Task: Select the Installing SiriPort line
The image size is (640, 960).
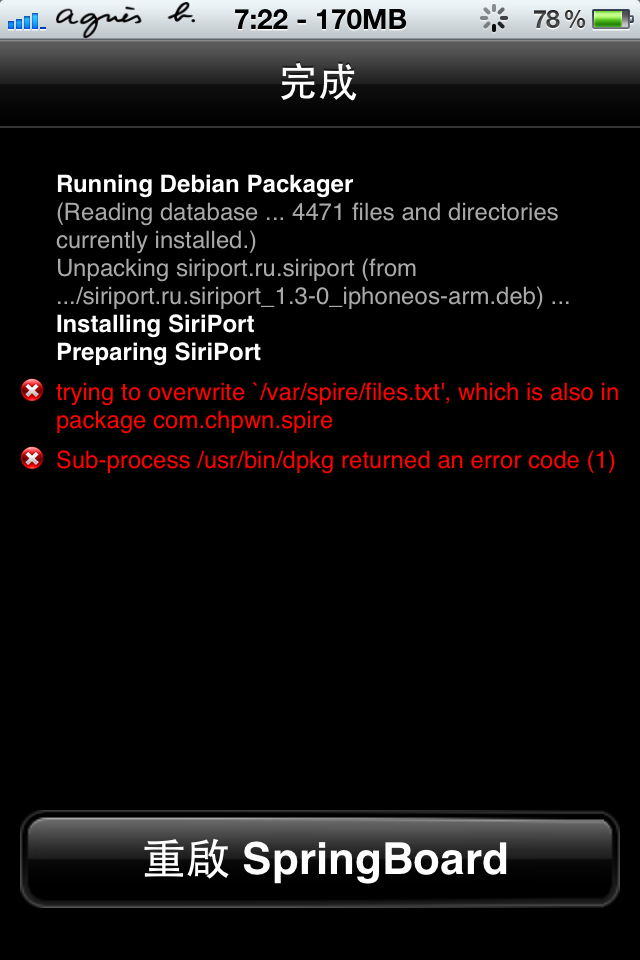Action: (x=155, y=324)
